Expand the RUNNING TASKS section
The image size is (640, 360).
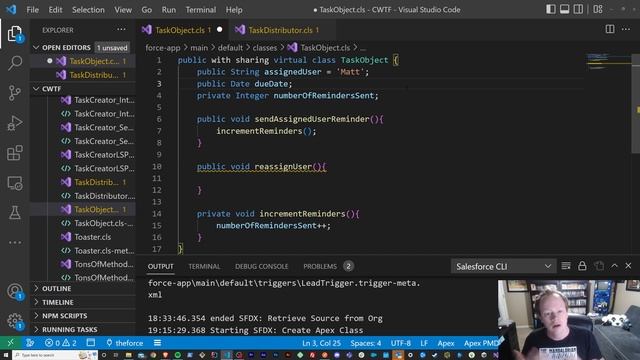coord(83,329)
